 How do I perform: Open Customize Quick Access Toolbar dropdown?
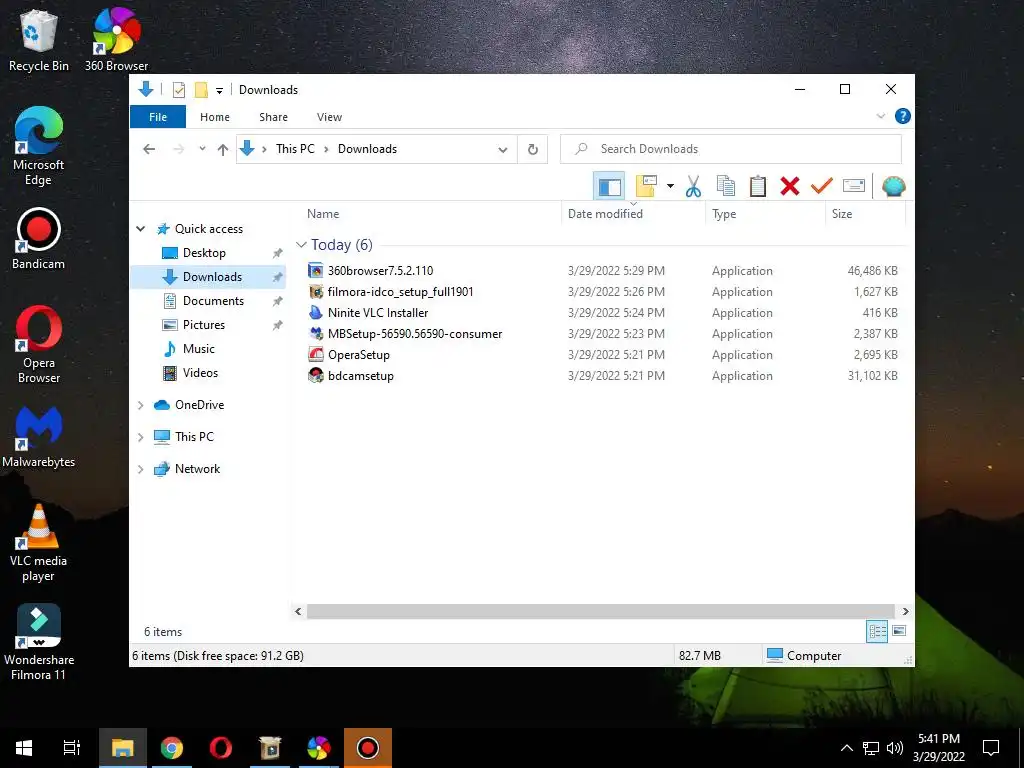click(x=219, y=90)
